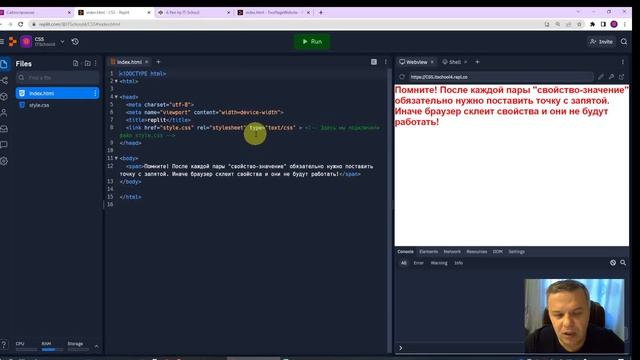640x360 pixels.
Task: Open the Files panel three-dot menu
Action: click(96, 64)
